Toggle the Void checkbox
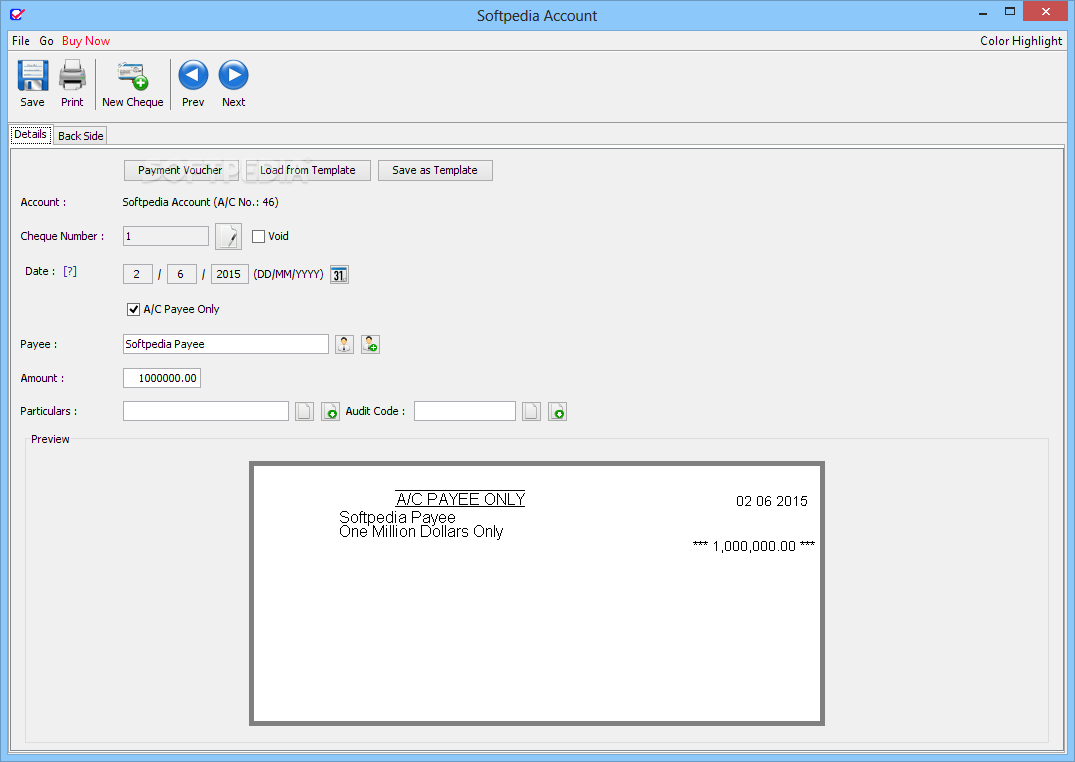This screenshot has width=1075, height=762. (x=258, y=237)
